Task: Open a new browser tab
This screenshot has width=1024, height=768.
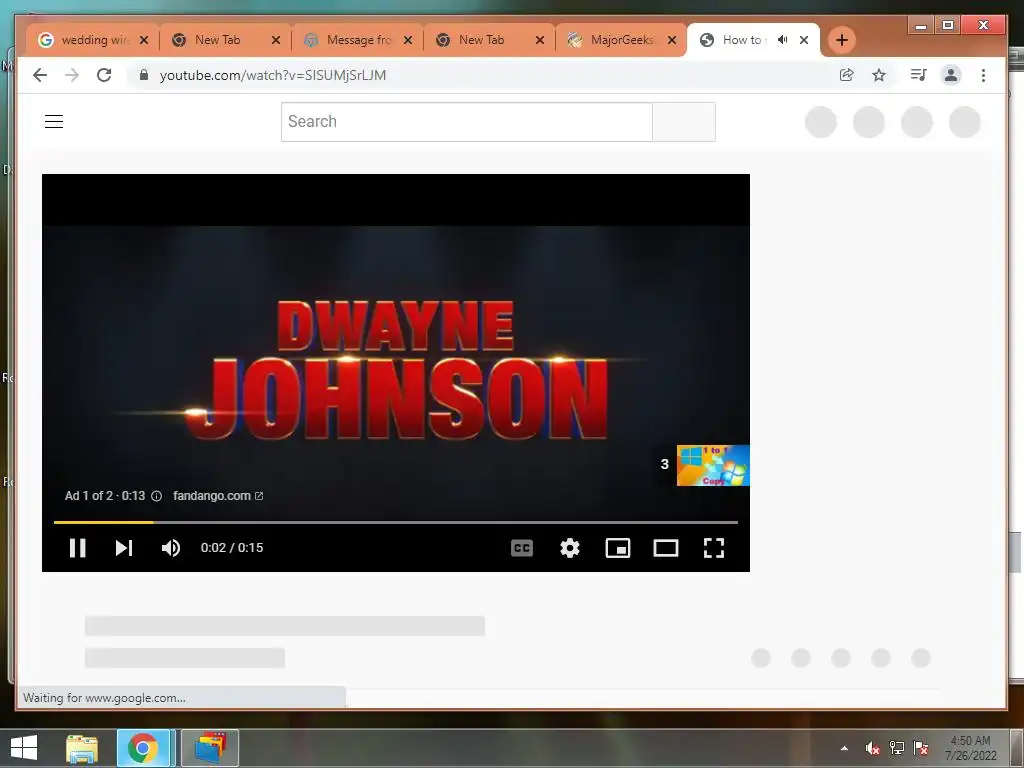Action: tap(842, 40)
